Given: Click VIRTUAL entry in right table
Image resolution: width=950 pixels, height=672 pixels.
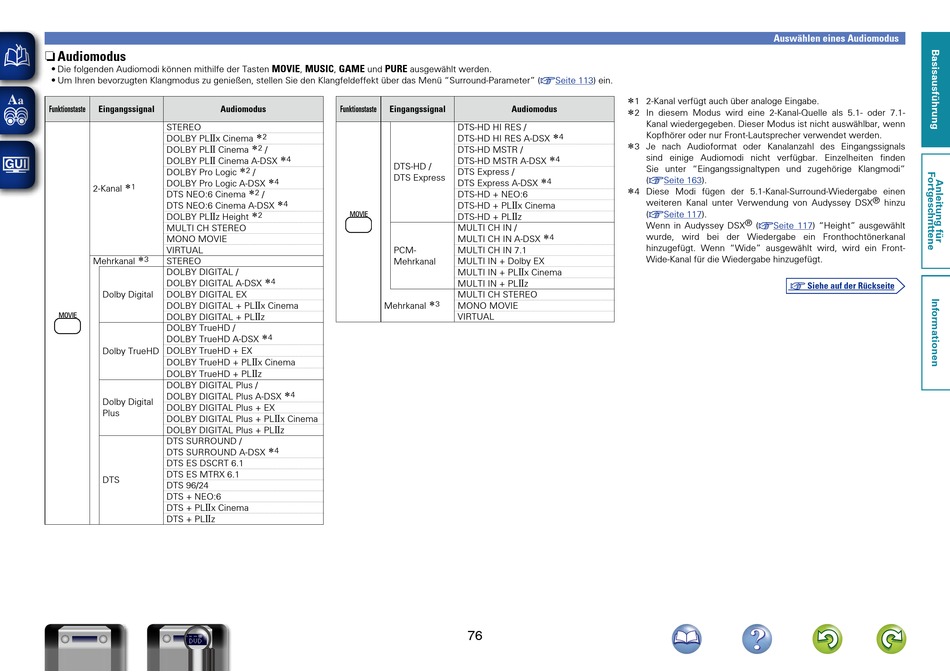Looking at the screenshot, I should pyautogui.click(x=534, y=317).
